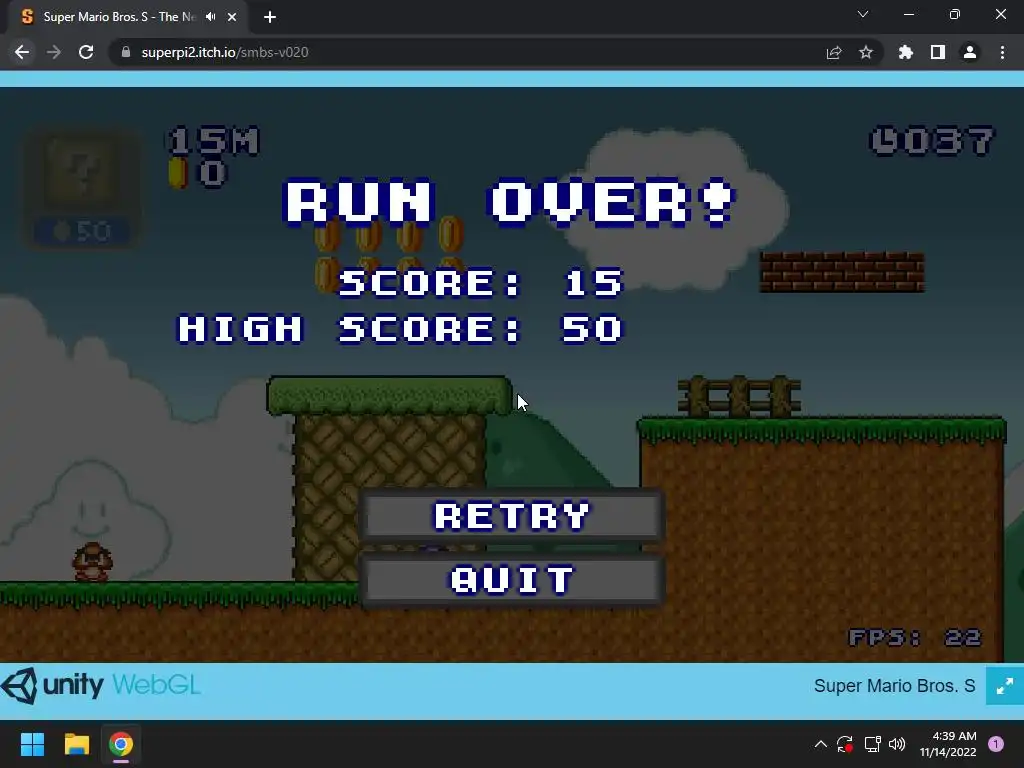Open the Chrome profile icon

[x=970, y=52]
